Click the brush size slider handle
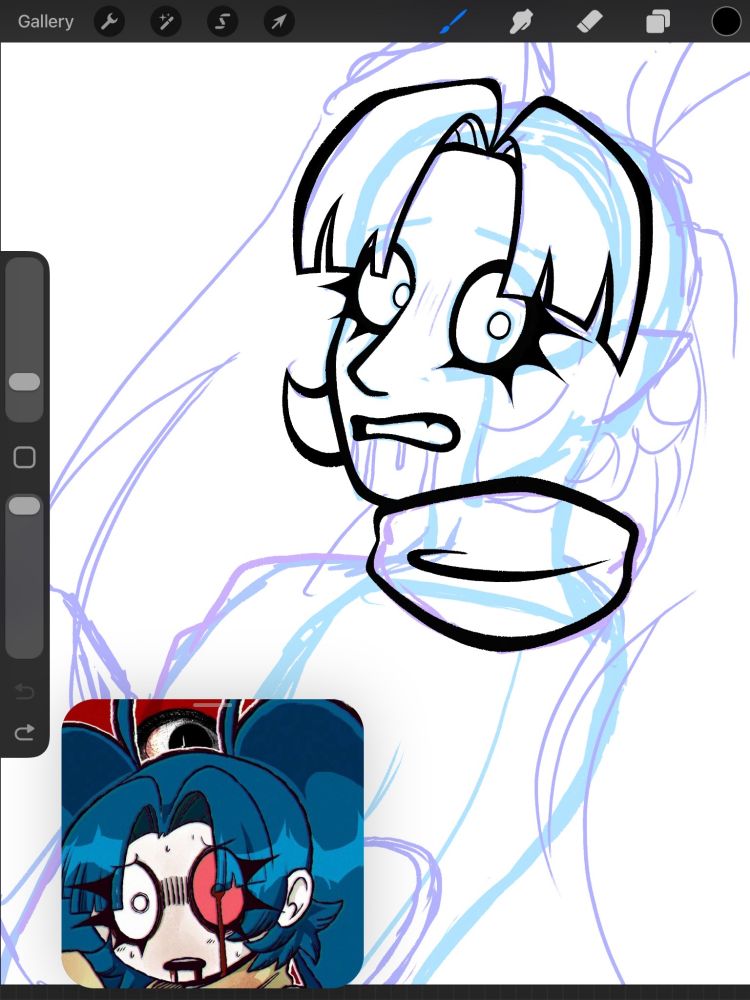The image size is (750, 1000). click(x=24, y=381)
